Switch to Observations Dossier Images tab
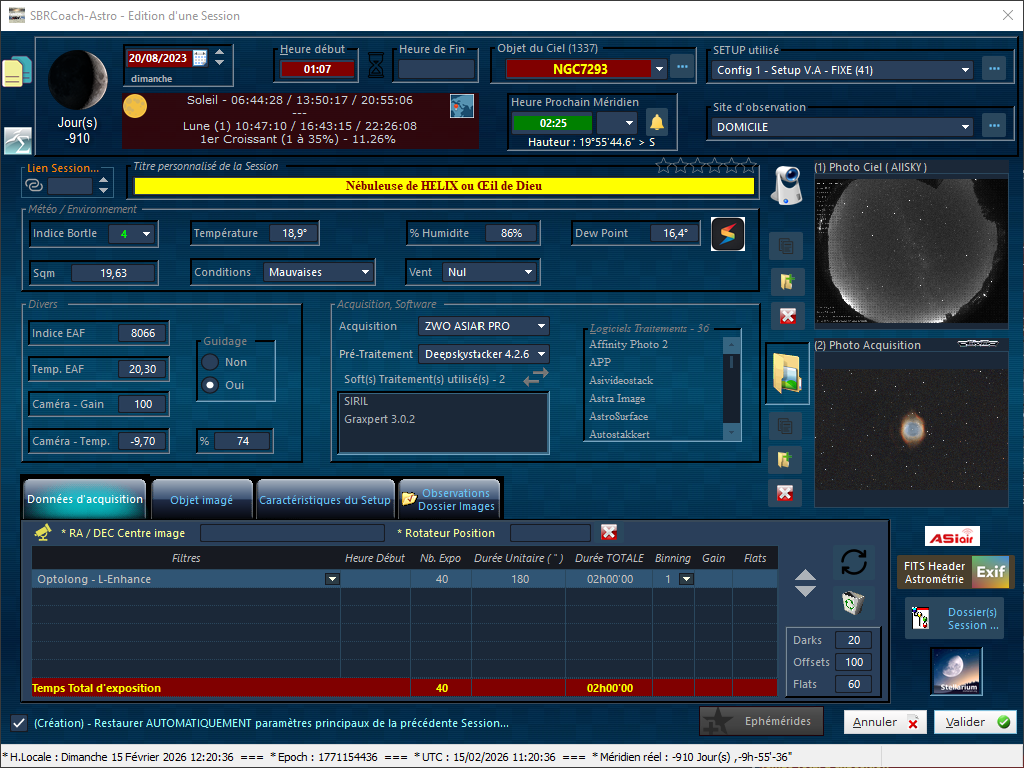The height and width of the screenshot is (768, 1024). (449, 500)
